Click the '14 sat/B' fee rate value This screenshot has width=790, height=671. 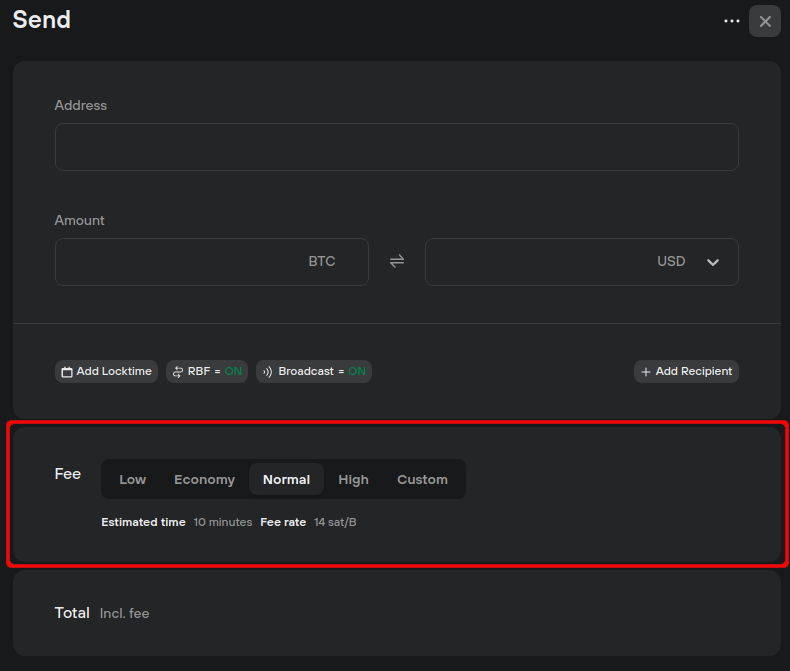[x=335, y=522]
